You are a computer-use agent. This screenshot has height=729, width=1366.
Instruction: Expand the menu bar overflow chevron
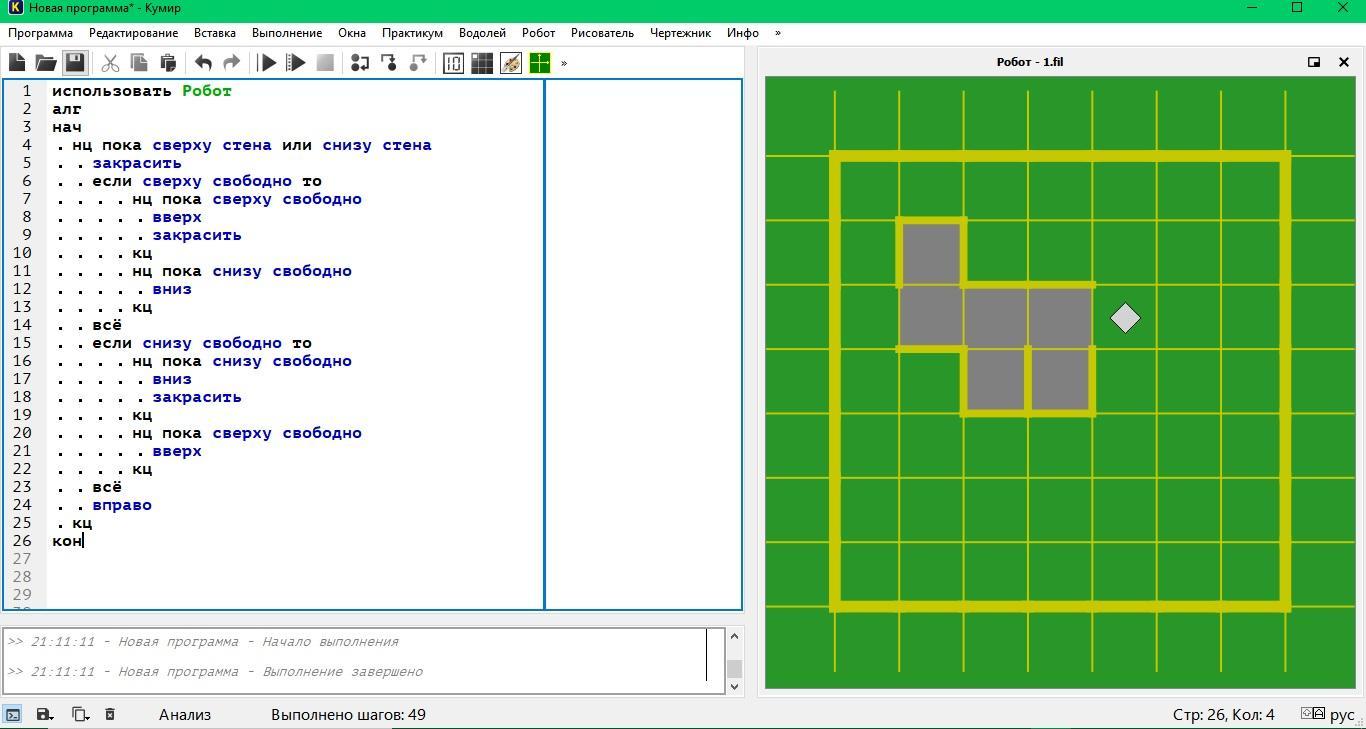click(778, 33)
